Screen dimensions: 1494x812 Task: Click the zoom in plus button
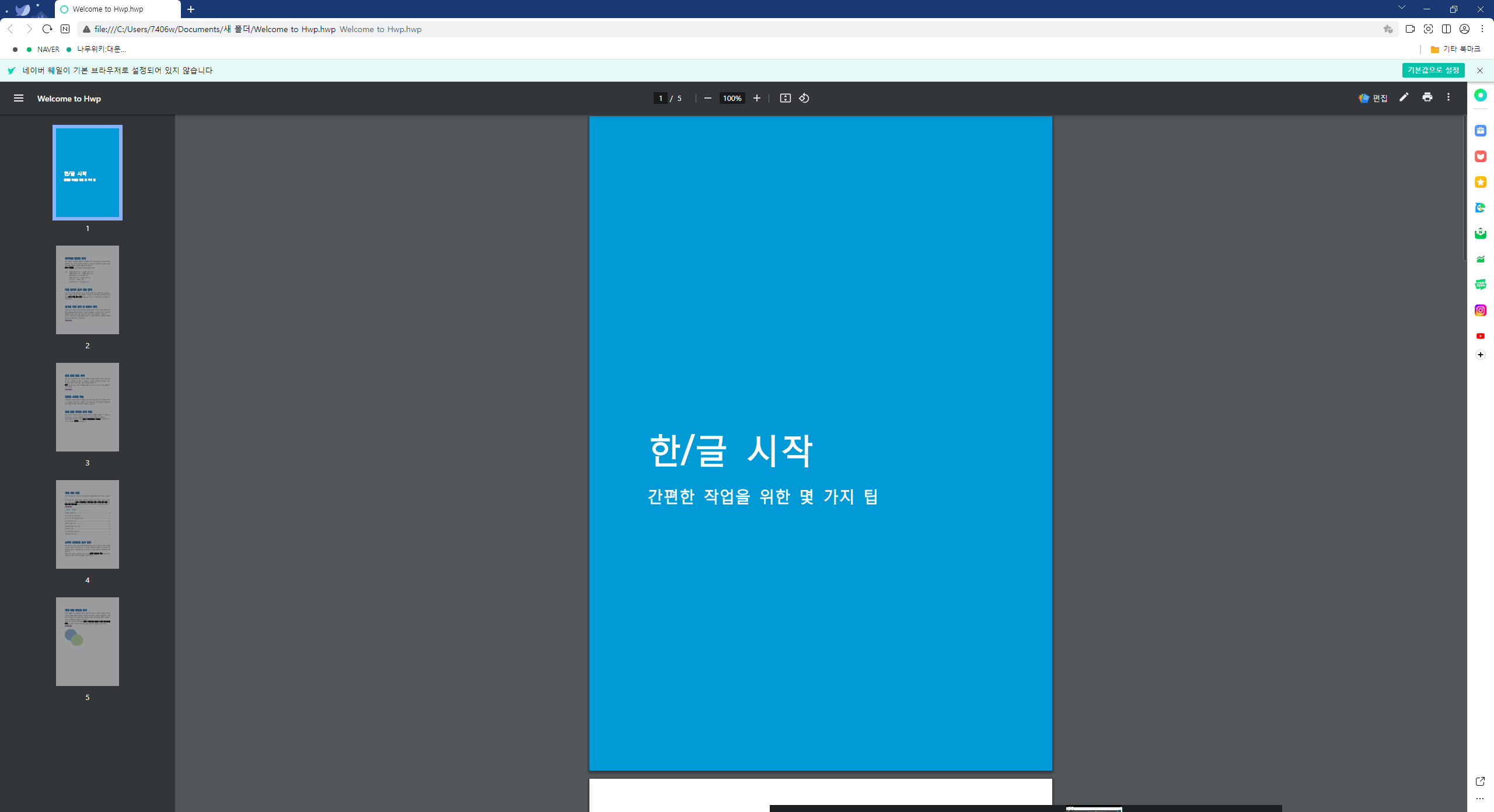coord(757,98)
